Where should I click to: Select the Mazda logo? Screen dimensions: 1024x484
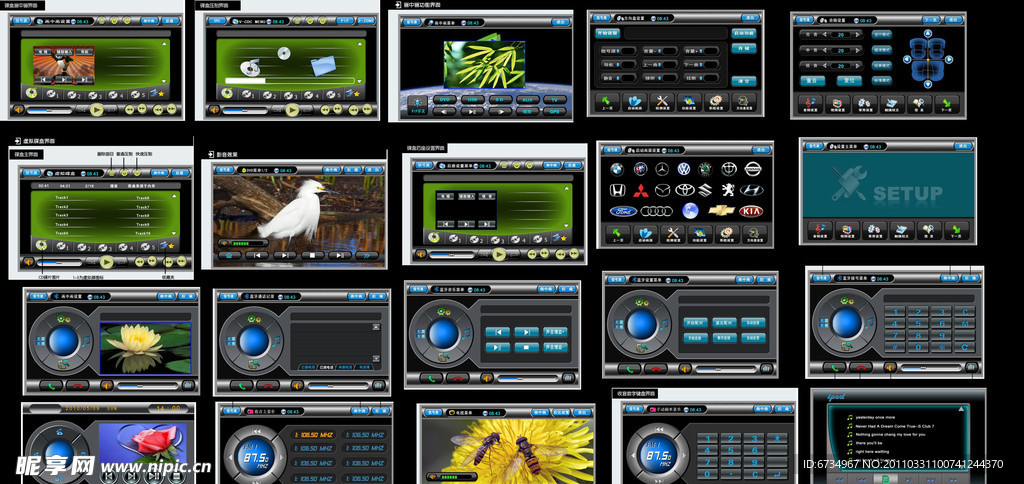(x=662, y=190)
